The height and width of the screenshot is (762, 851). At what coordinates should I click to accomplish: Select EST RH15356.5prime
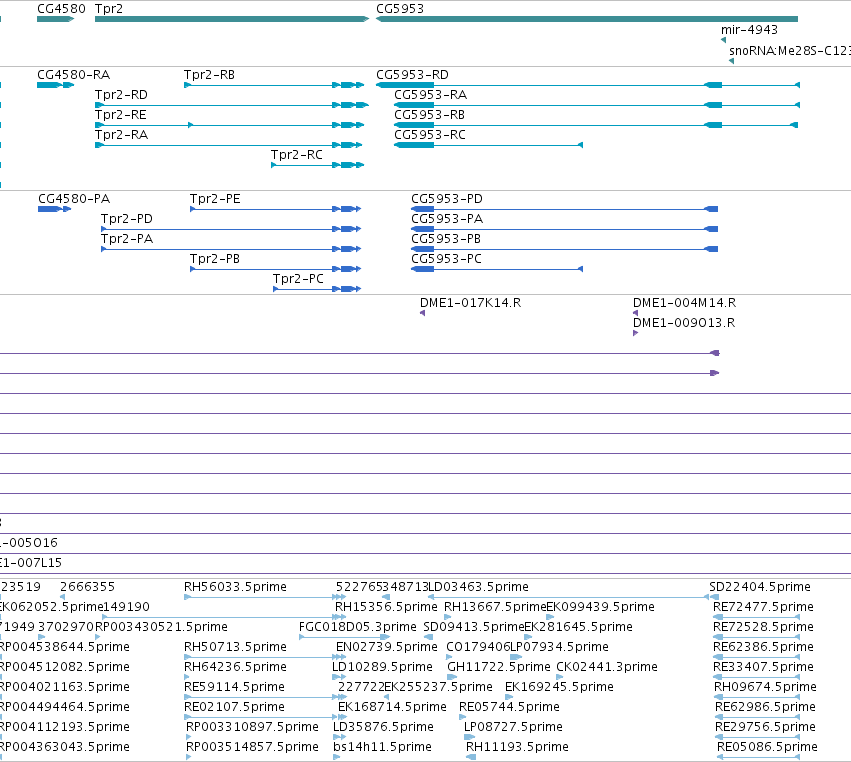[386, 607]
